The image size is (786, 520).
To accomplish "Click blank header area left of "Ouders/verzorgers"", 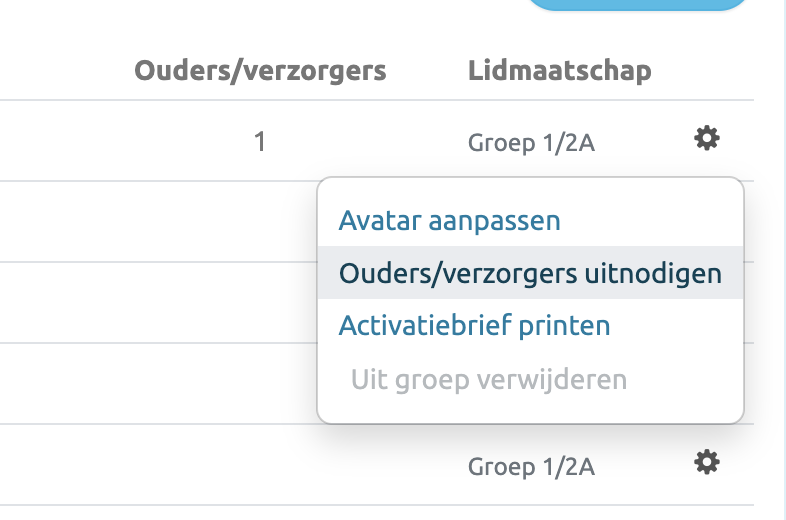I will pyautogui.click(x=60, y=71).
